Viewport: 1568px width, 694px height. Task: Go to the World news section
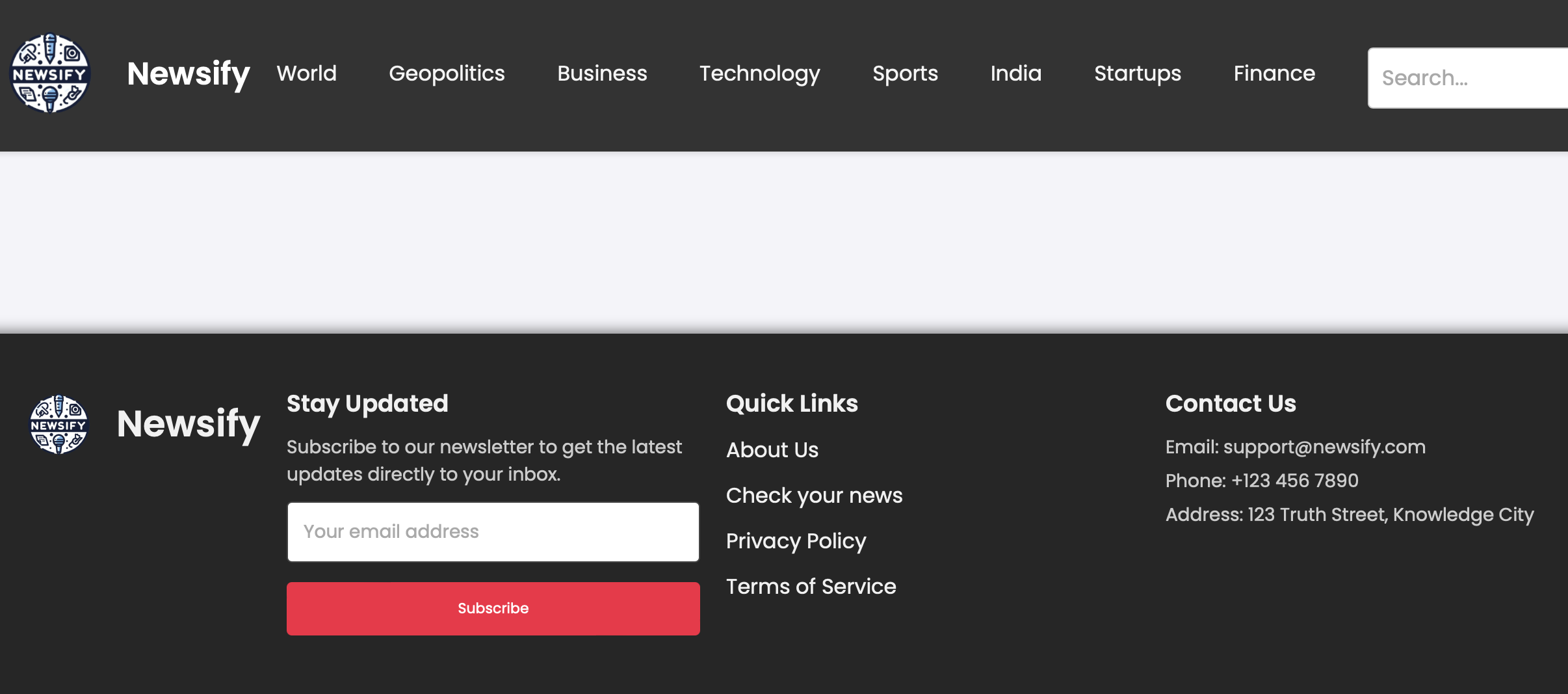307,73
